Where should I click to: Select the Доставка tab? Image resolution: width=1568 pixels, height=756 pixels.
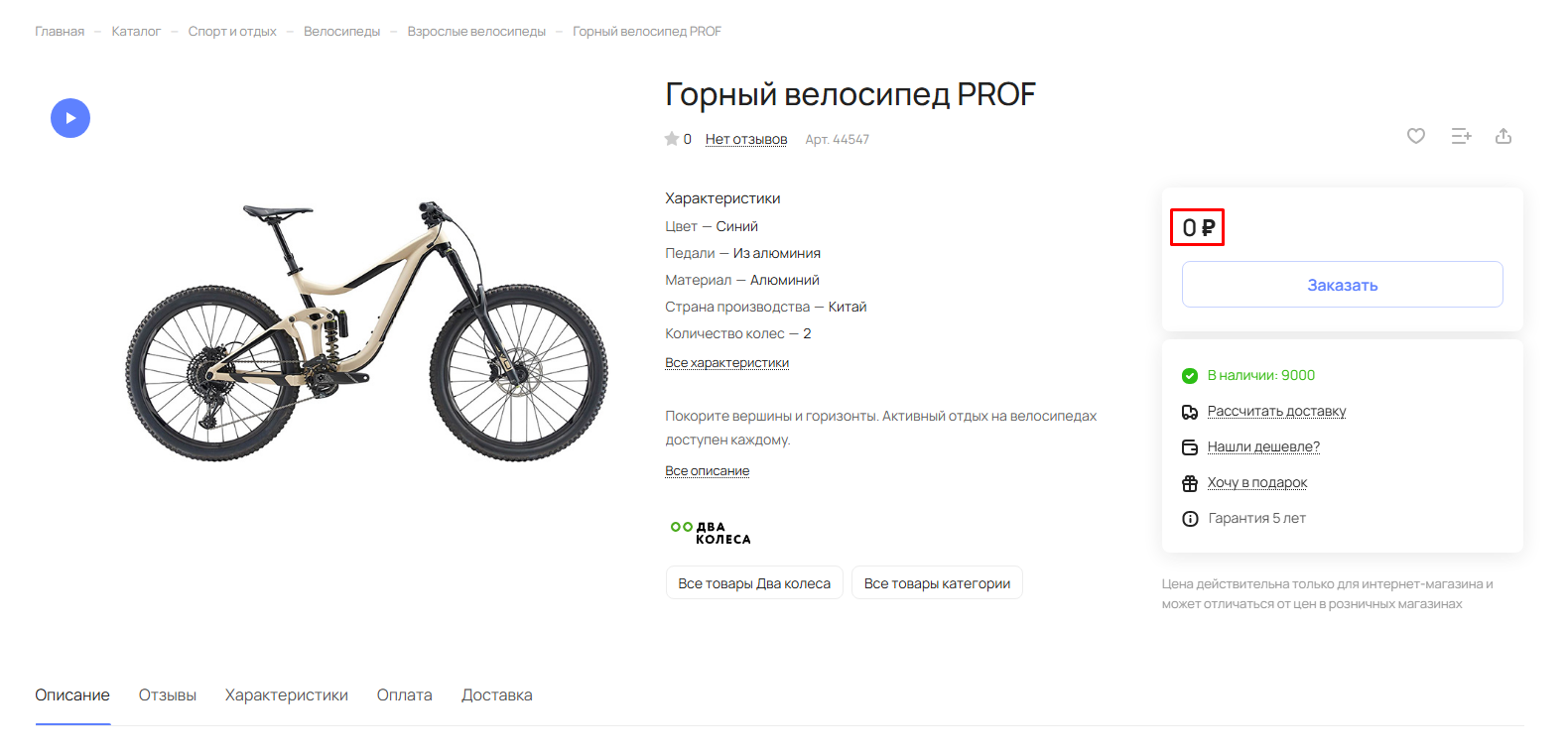[497, 695]
